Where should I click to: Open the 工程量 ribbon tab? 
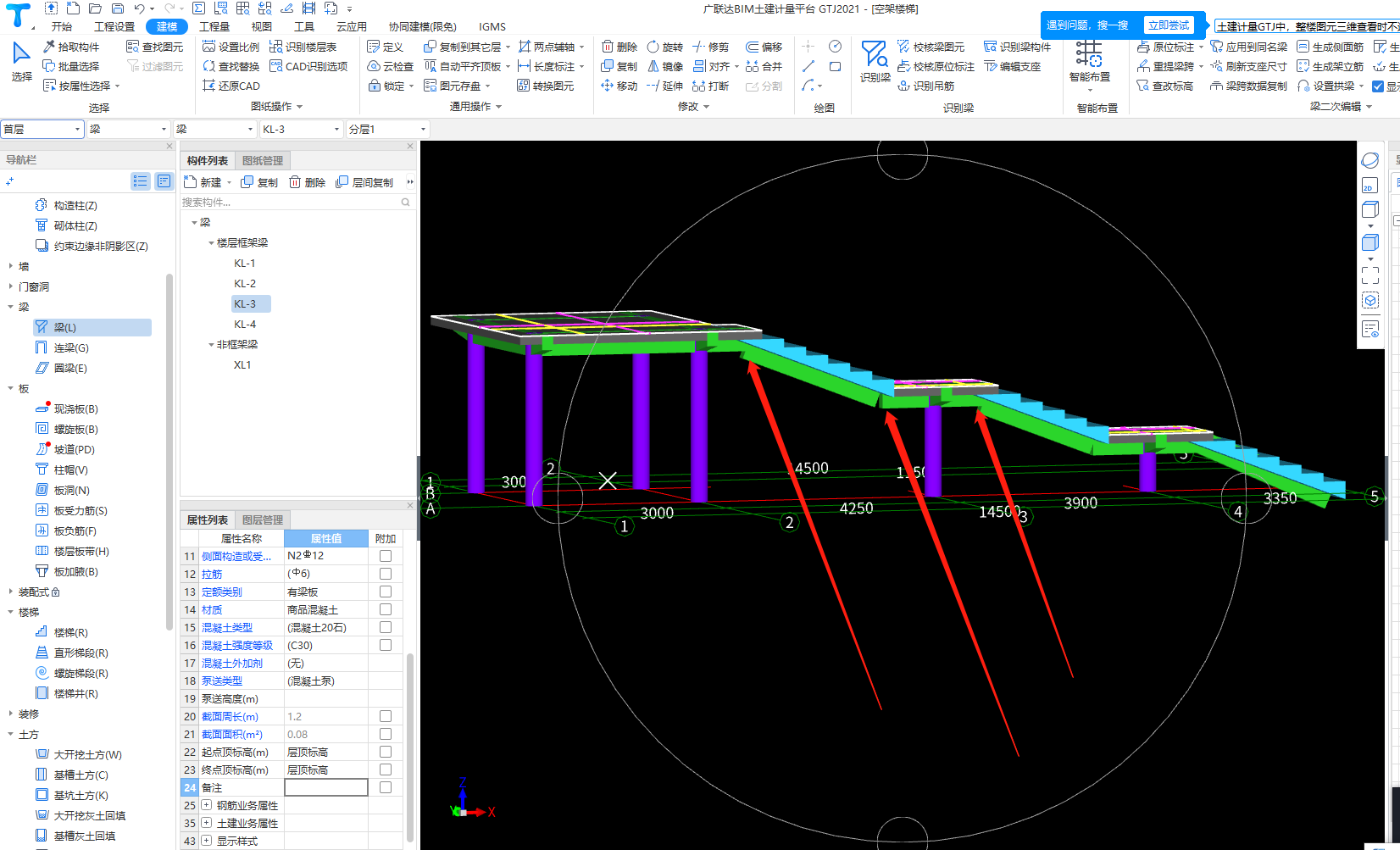(x=214, y=26)
